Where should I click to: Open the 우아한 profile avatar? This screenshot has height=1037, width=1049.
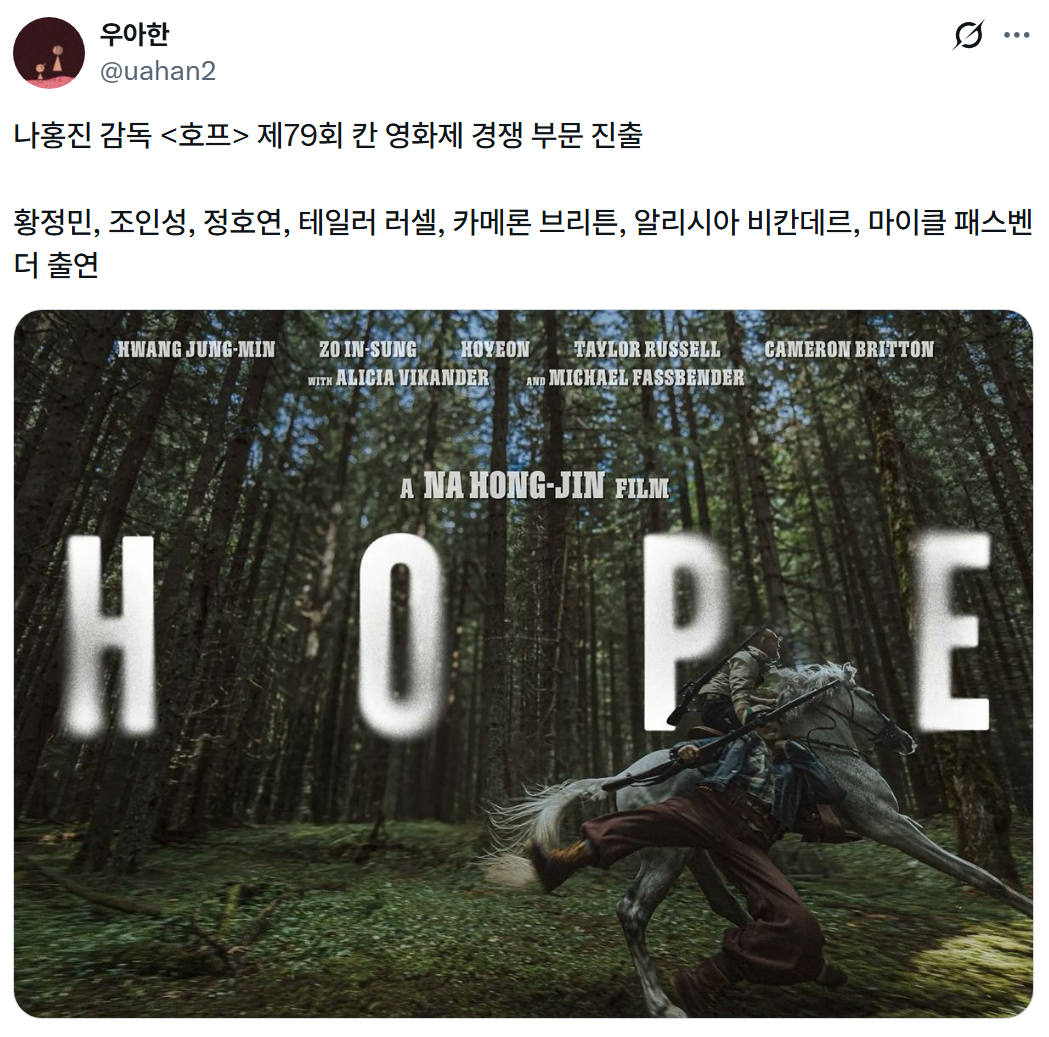tap(49, 52)
